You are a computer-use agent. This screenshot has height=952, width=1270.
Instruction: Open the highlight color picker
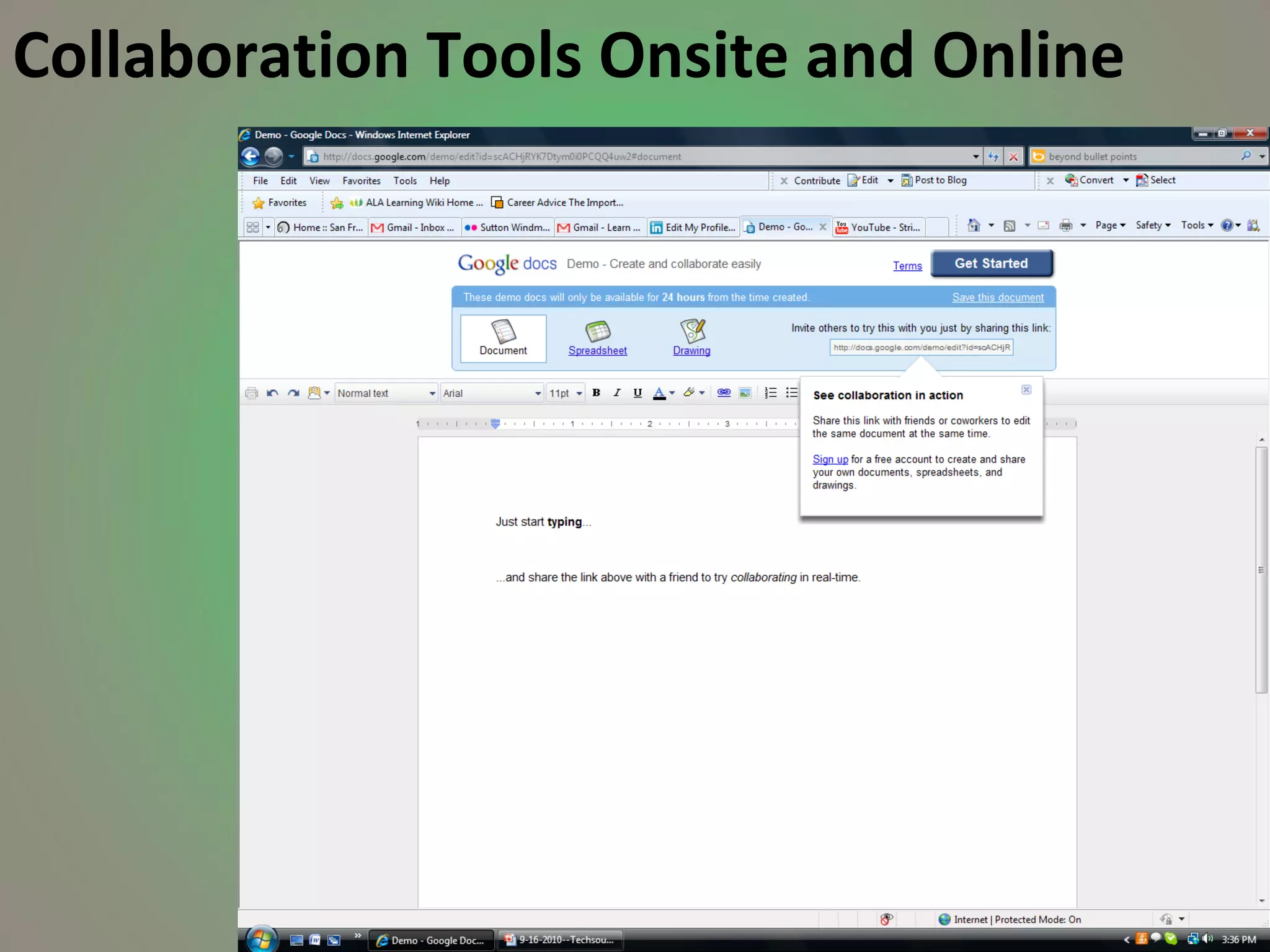click(x=693, y=392)
